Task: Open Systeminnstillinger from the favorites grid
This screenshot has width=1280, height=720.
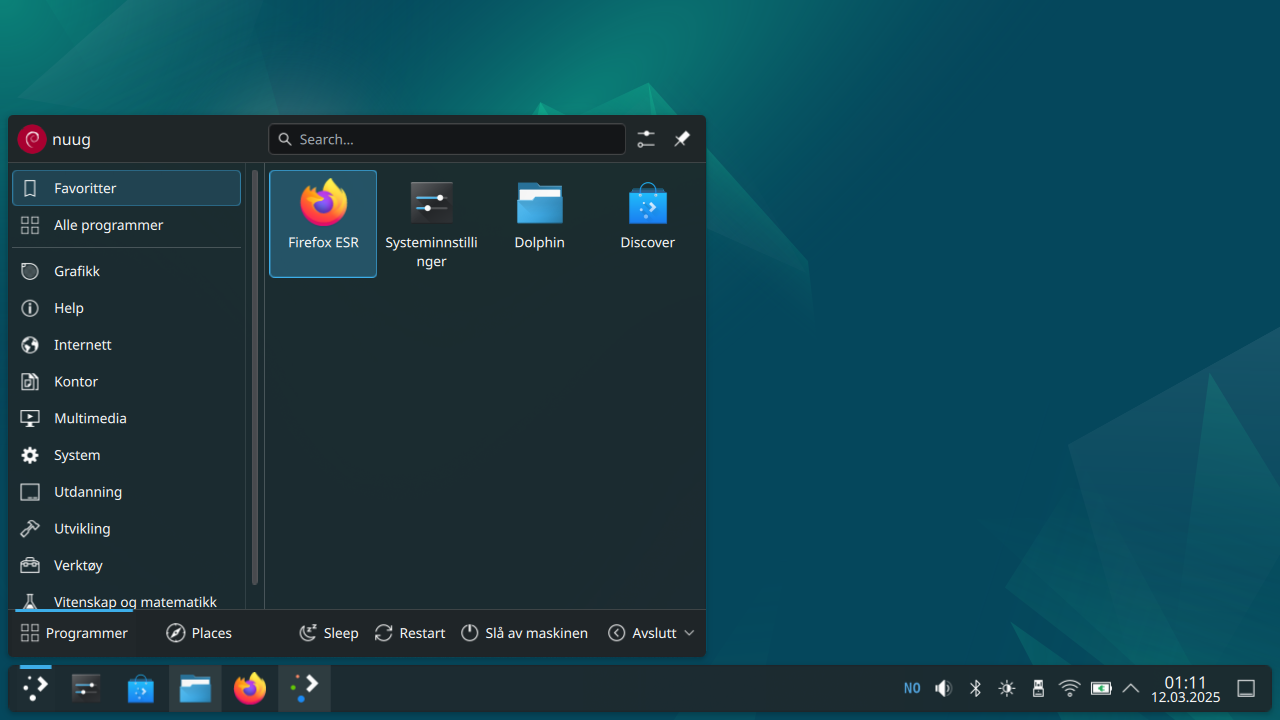Action: coord(431,222)
